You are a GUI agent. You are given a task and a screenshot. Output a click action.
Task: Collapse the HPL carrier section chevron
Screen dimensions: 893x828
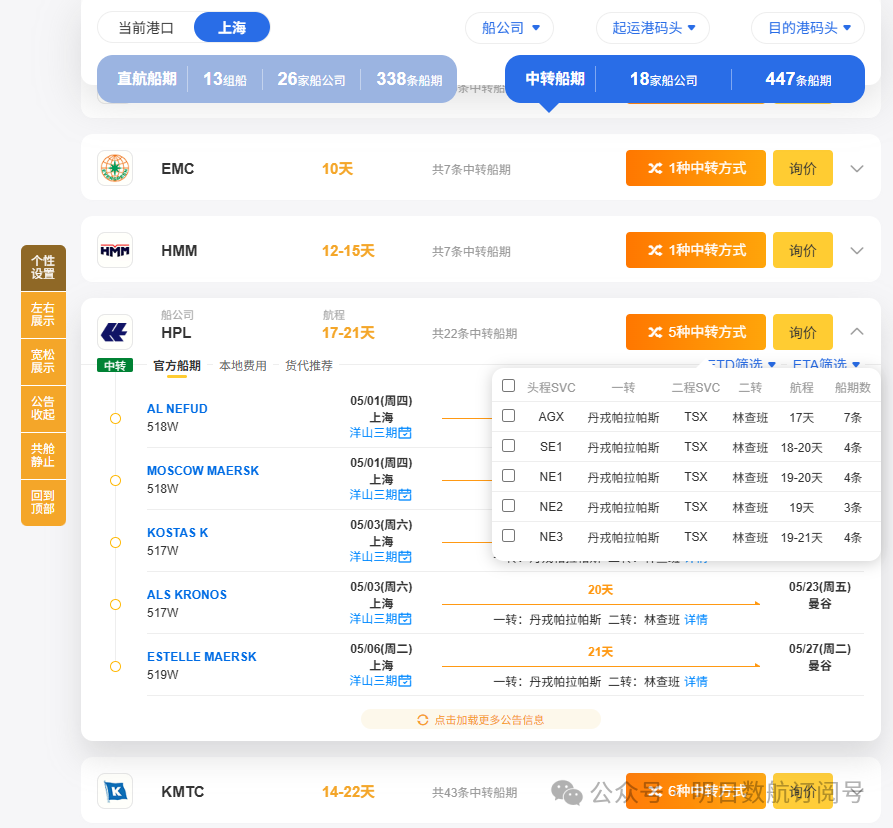coord(857,331)
